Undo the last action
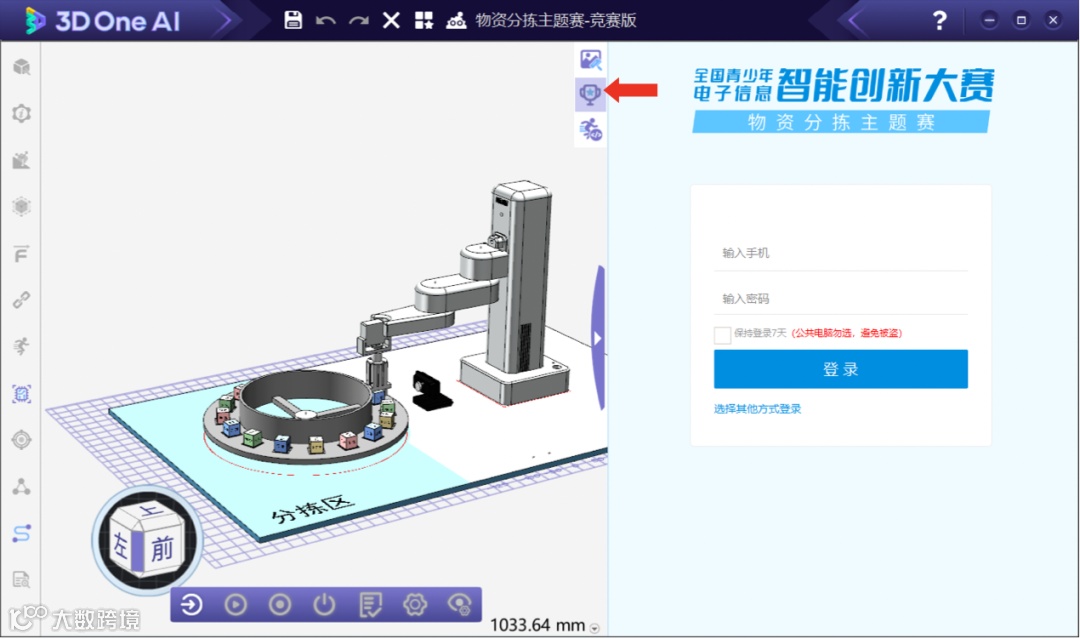This screenshot has width=1080, height=639. 325,21
